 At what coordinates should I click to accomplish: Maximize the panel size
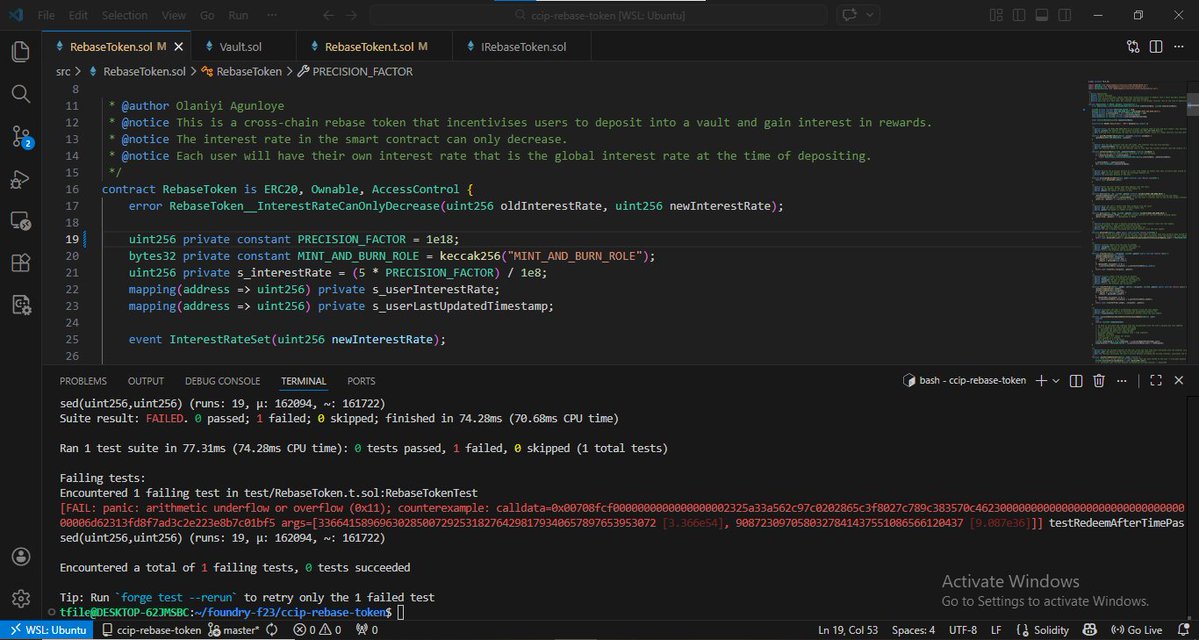[1156, 381]
